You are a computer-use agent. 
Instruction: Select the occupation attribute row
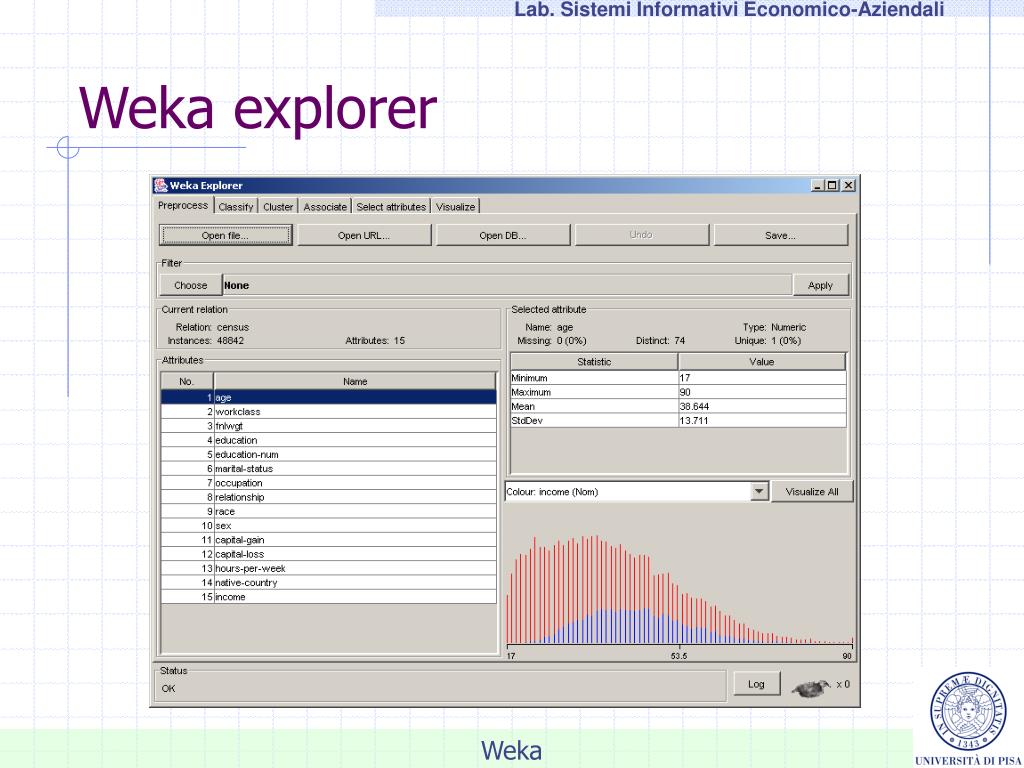point(328,483)
